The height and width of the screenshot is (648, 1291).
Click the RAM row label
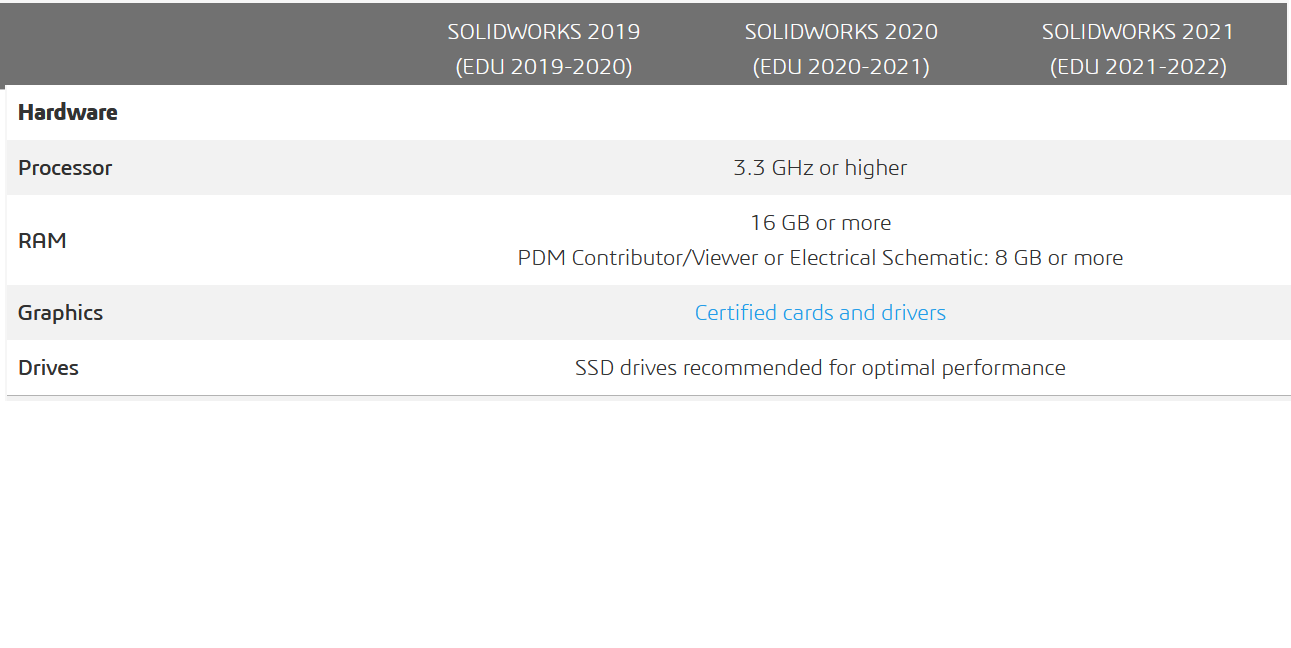tap(42, 241)
